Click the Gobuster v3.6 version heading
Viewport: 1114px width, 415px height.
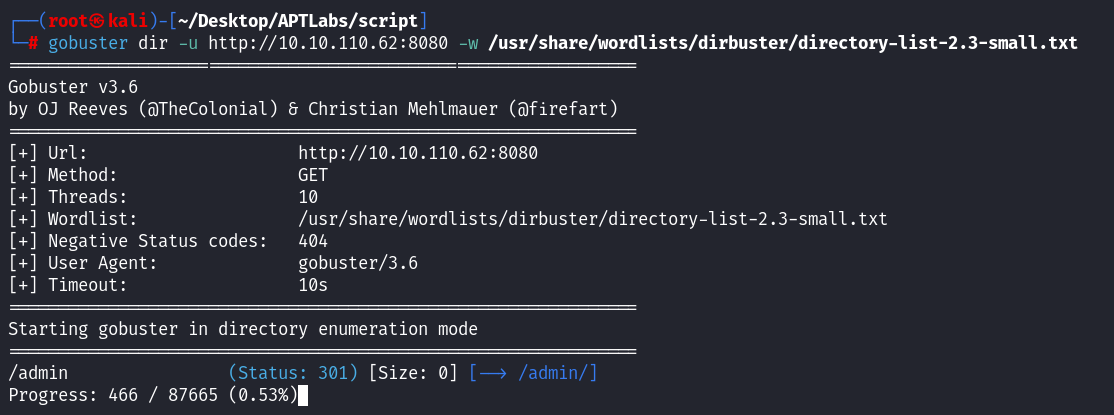[72, 87]
